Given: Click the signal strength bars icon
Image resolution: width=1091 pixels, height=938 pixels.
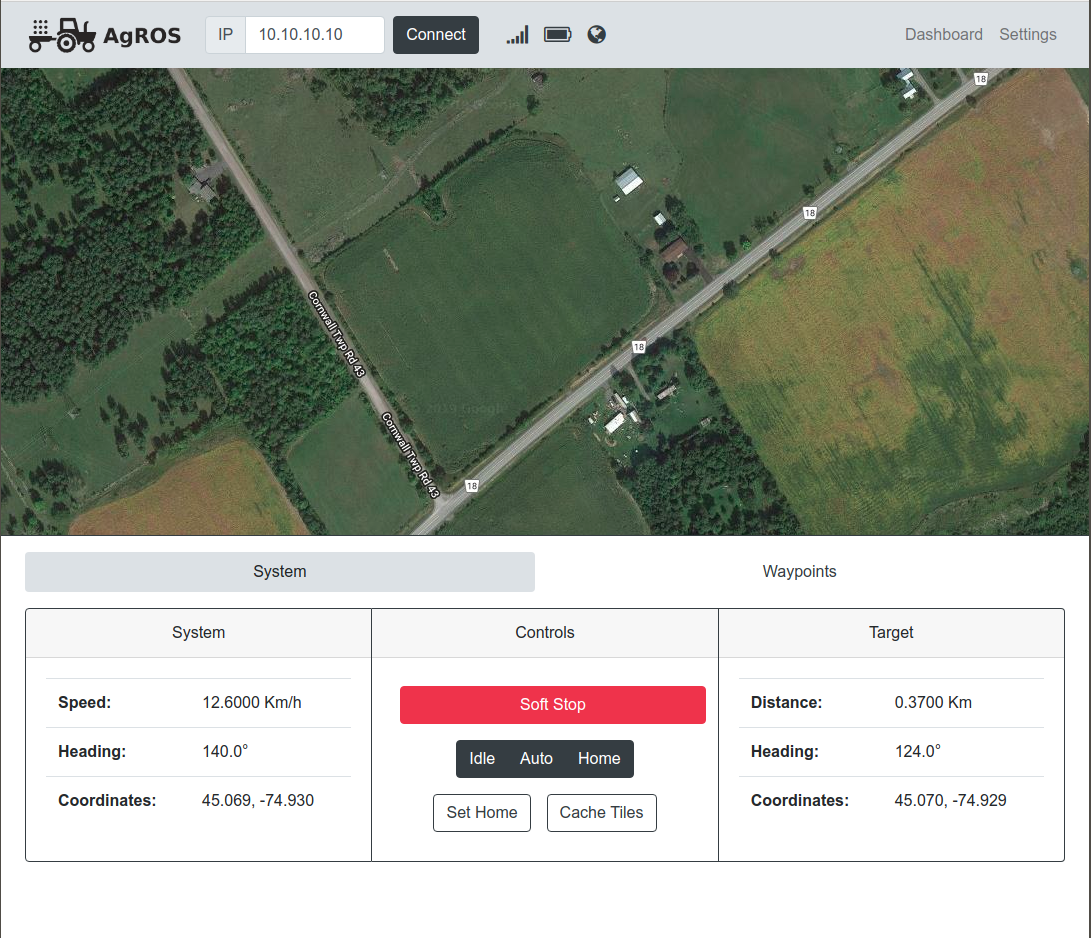Looking at the screenshot, I should [x=517, y=35].
